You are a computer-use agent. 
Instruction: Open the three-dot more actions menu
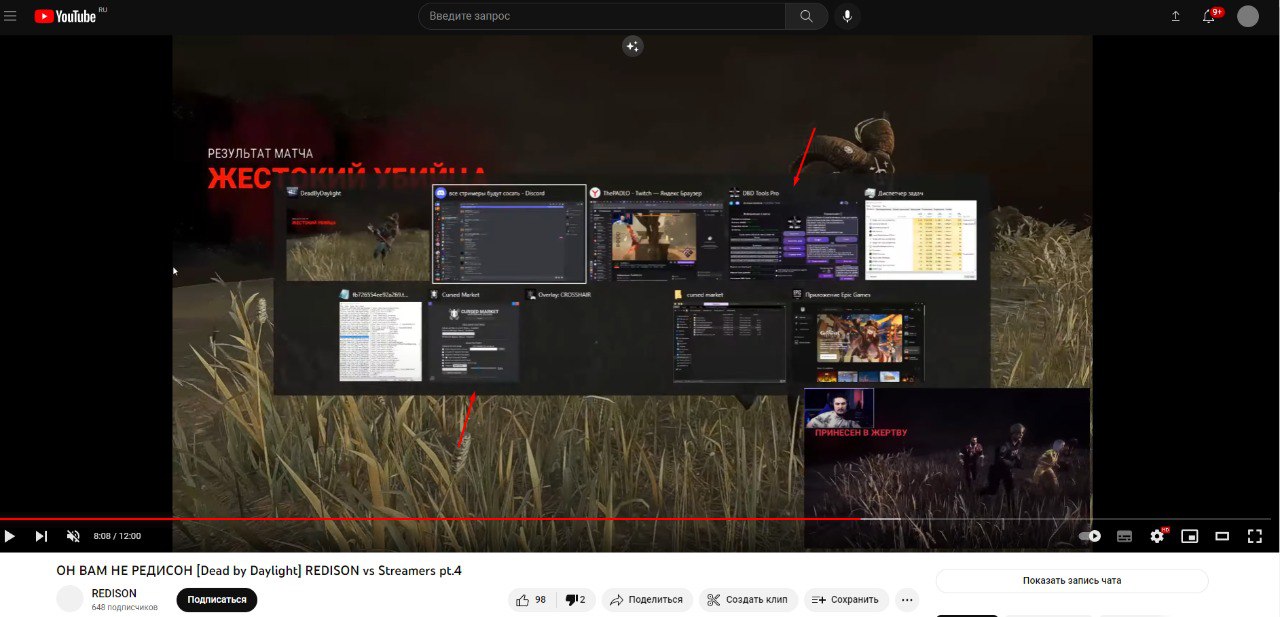click(x=907, y=599)
